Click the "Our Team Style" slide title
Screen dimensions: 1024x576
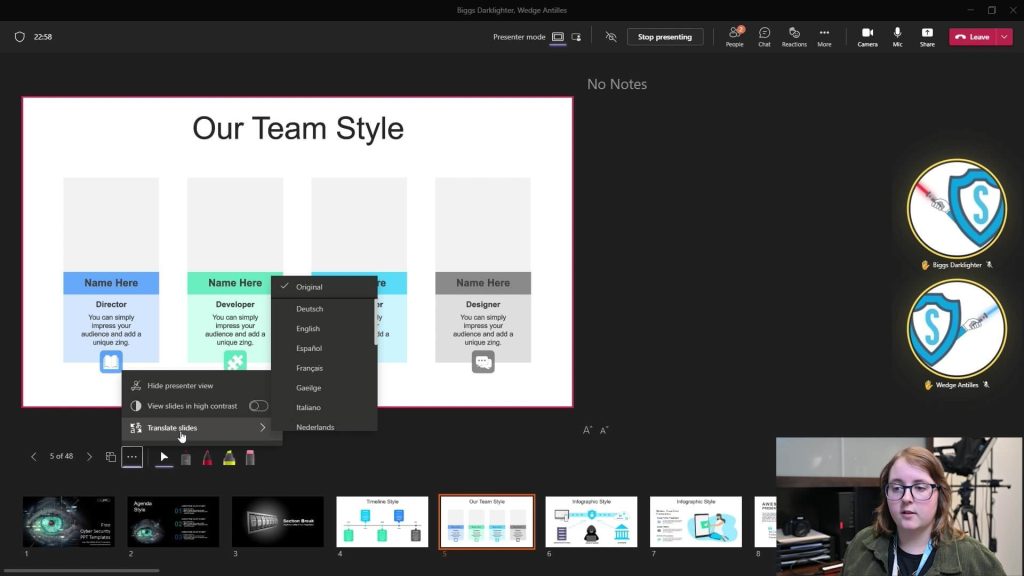point(298,129)
